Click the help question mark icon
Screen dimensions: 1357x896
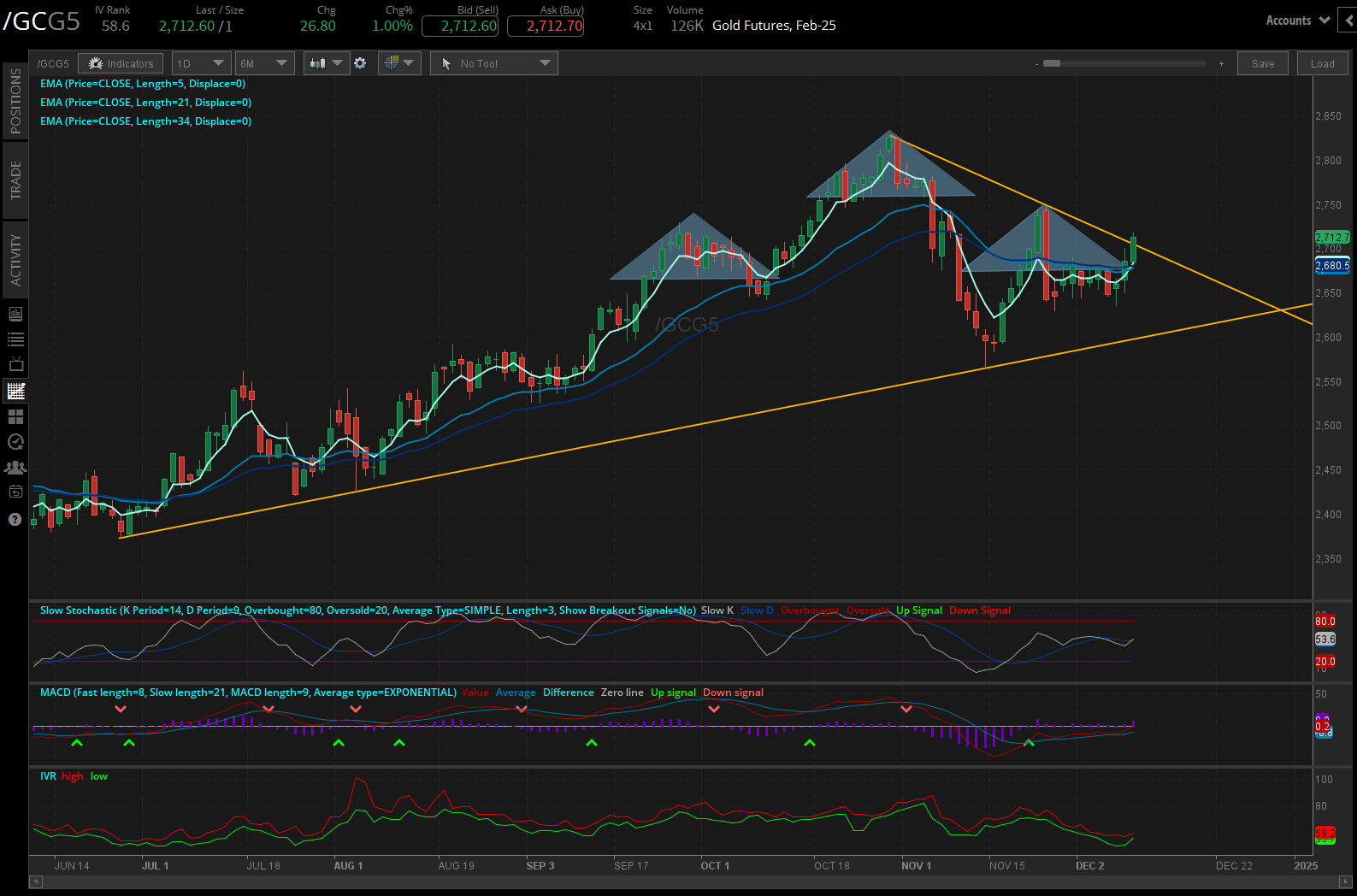[15, 519]
